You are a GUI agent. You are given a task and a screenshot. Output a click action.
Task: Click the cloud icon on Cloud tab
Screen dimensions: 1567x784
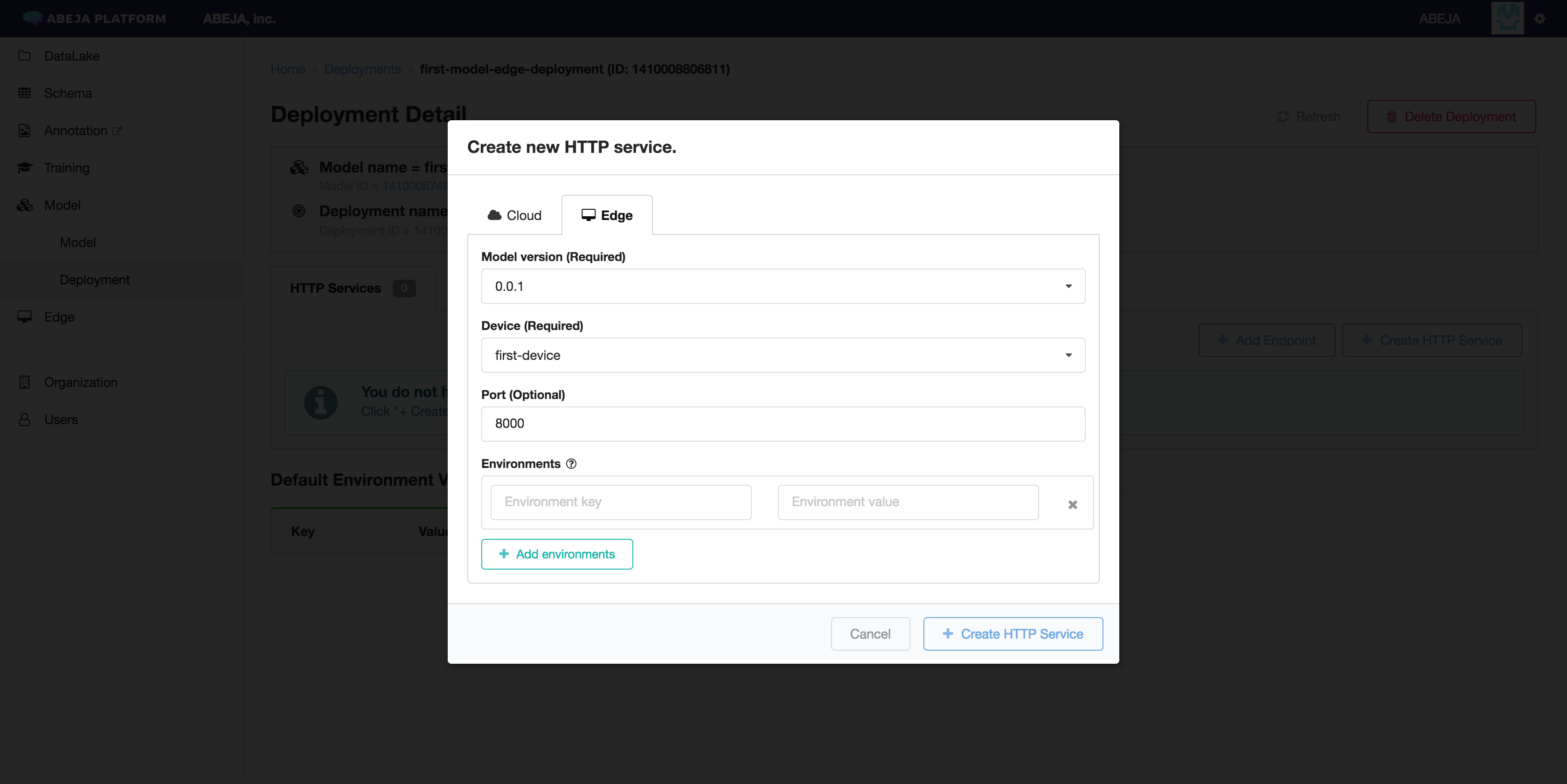pyautogui.click(x=494, y=214)
